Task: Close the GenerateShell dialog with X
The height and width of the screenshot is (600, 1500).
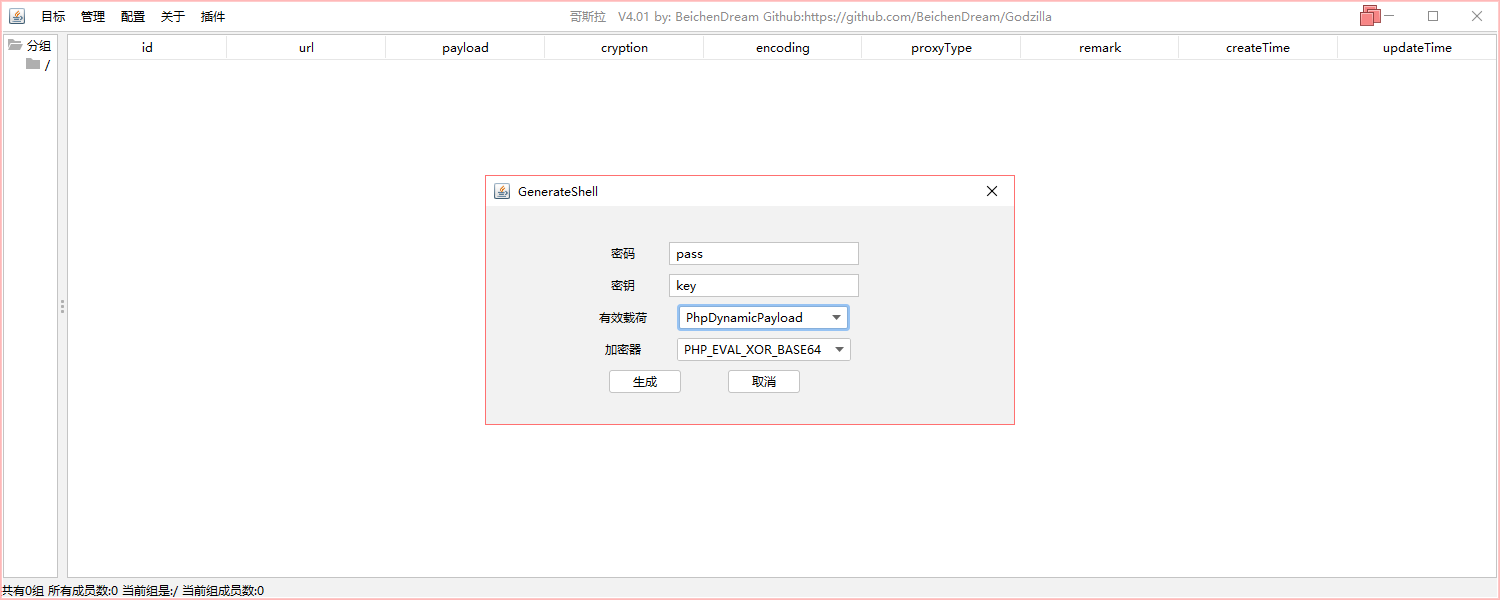Action: pyautogui.click(x=992, y=191)
